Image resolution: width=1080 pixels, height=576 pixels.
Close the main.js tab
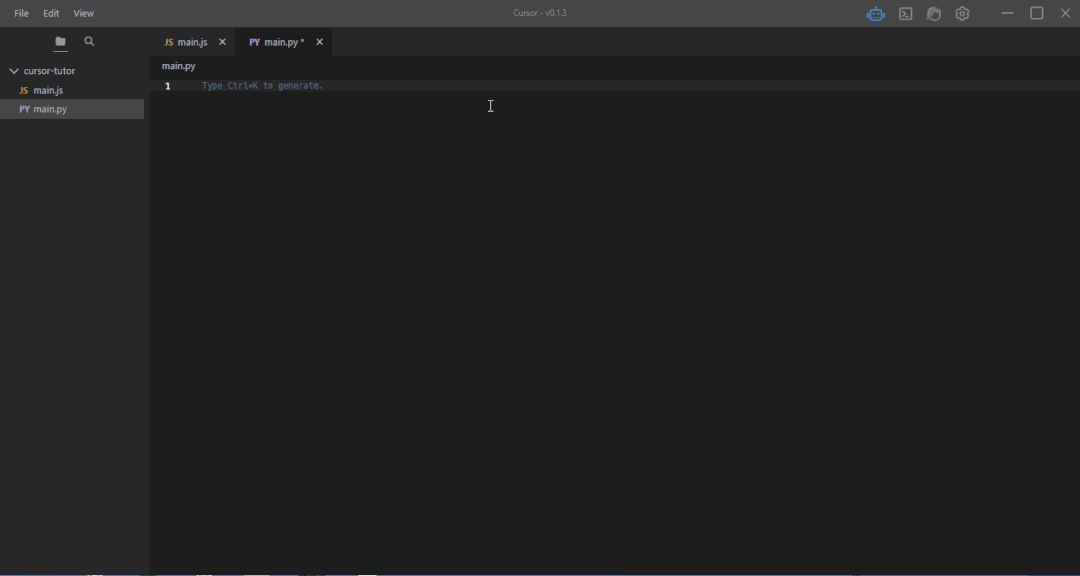pos(222,42)
